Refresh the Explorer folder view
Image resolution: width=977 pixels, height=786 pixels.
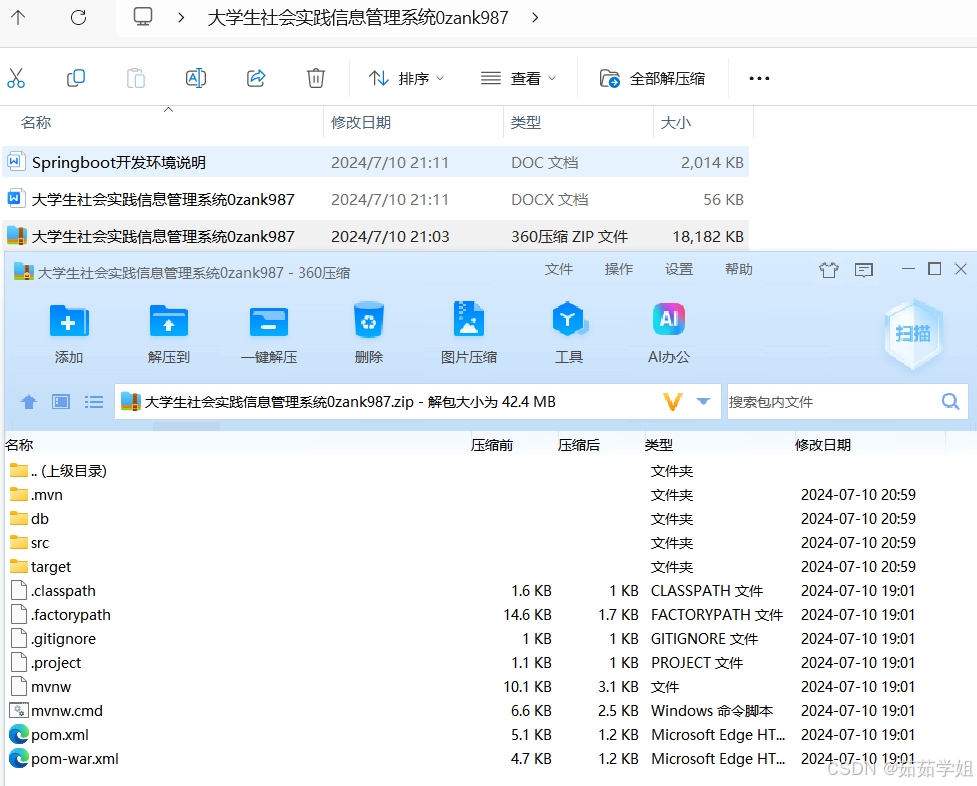(x=79, y=17)
